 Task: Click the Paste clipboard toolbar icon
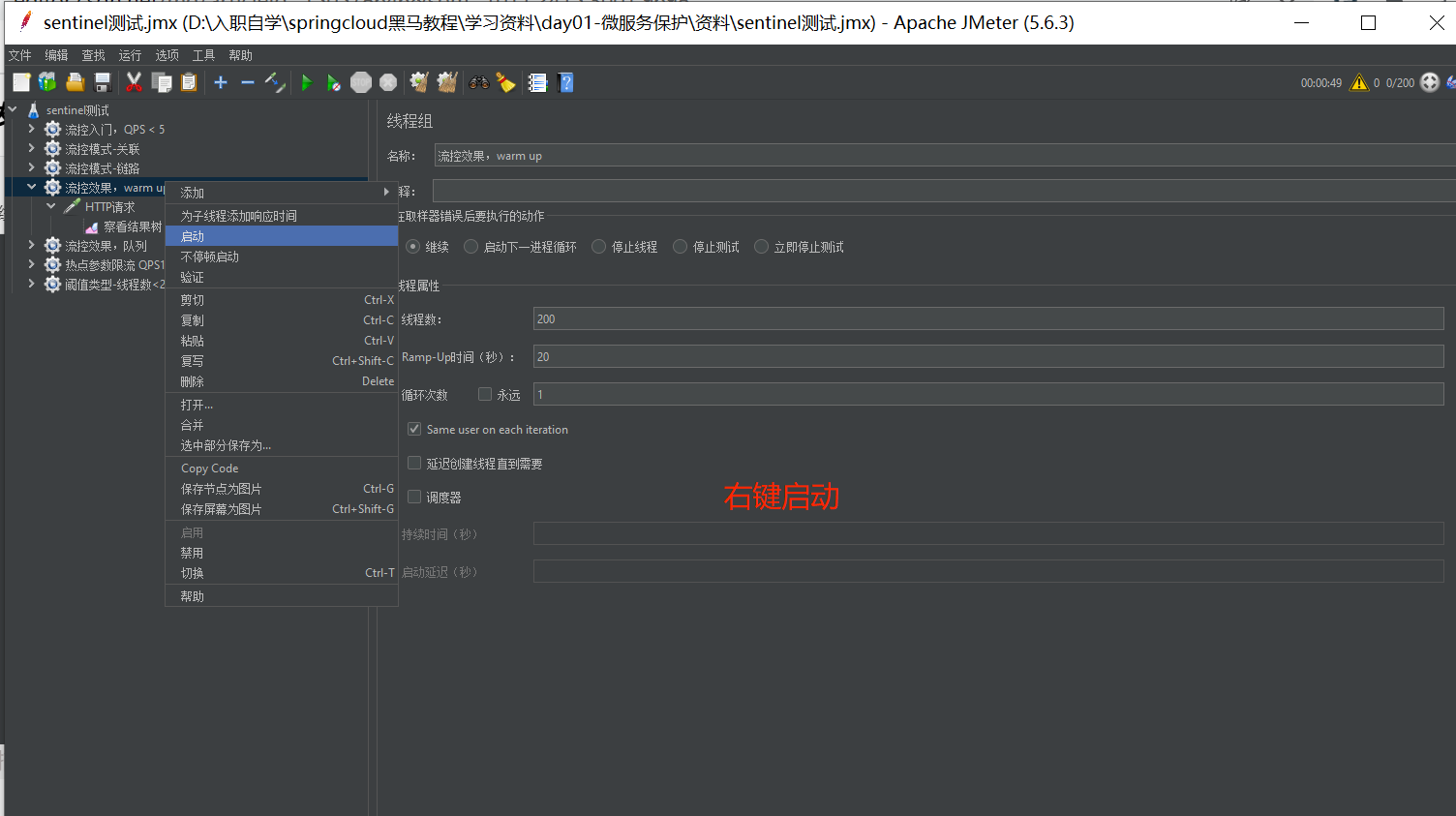pos(189,83)
